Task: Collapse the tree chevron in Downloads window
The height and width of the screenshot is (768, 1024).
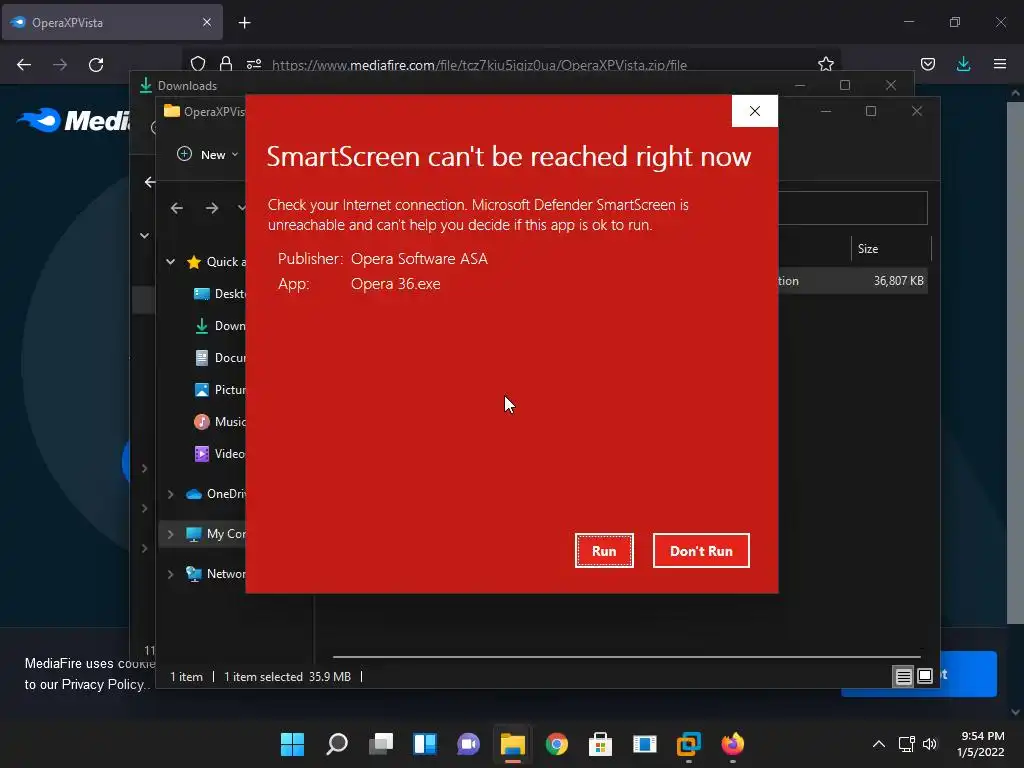Action: (144, 236)
